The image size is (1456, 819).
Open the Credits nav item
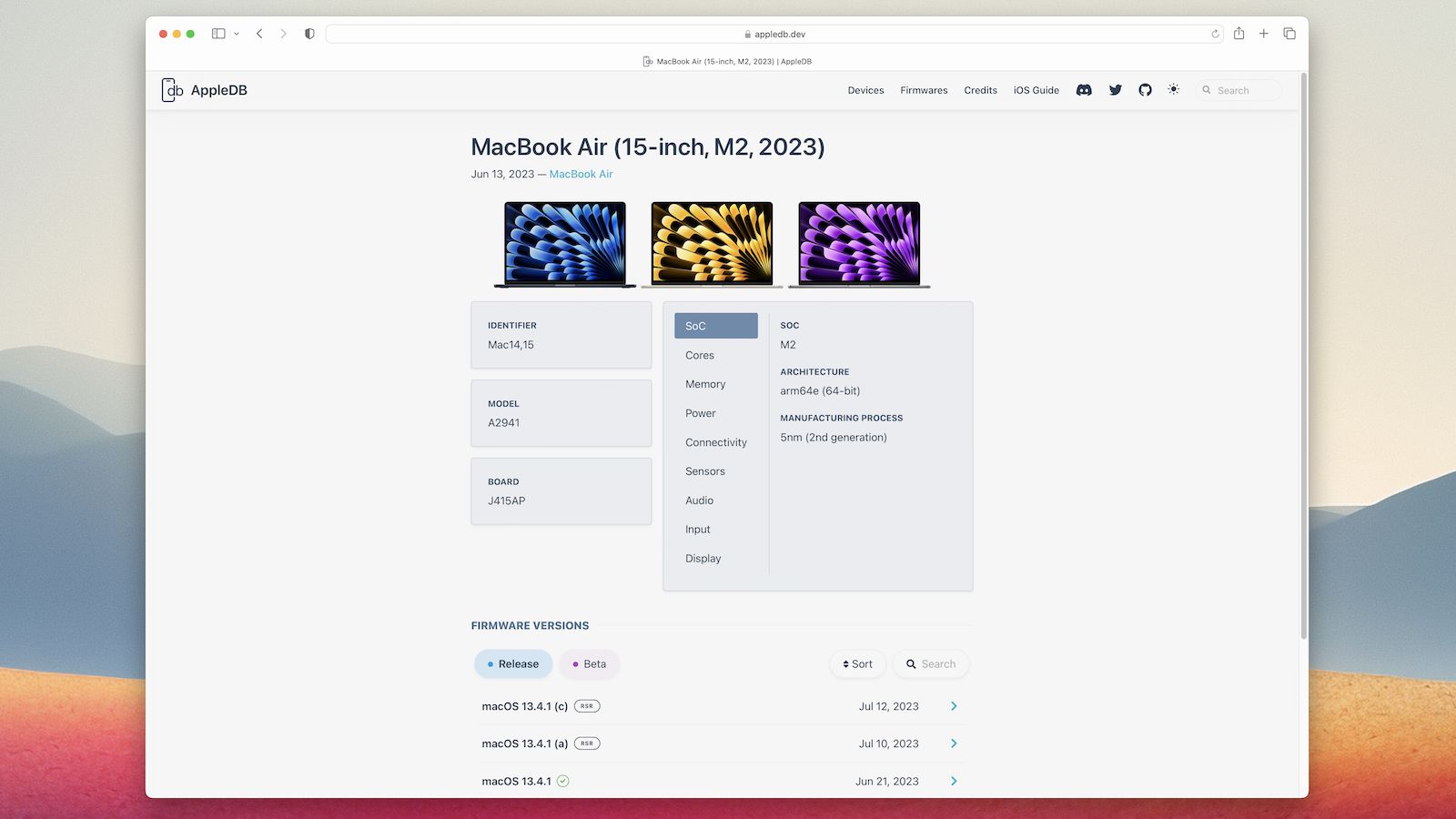pos(980,90)
